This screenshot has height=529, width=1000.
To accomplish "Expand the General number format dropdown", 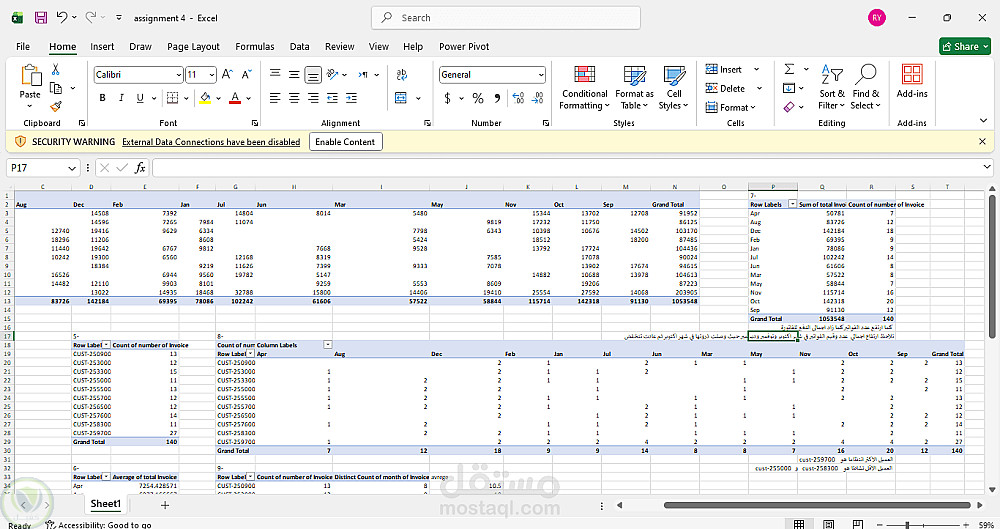I will click(x=541, y=75).
